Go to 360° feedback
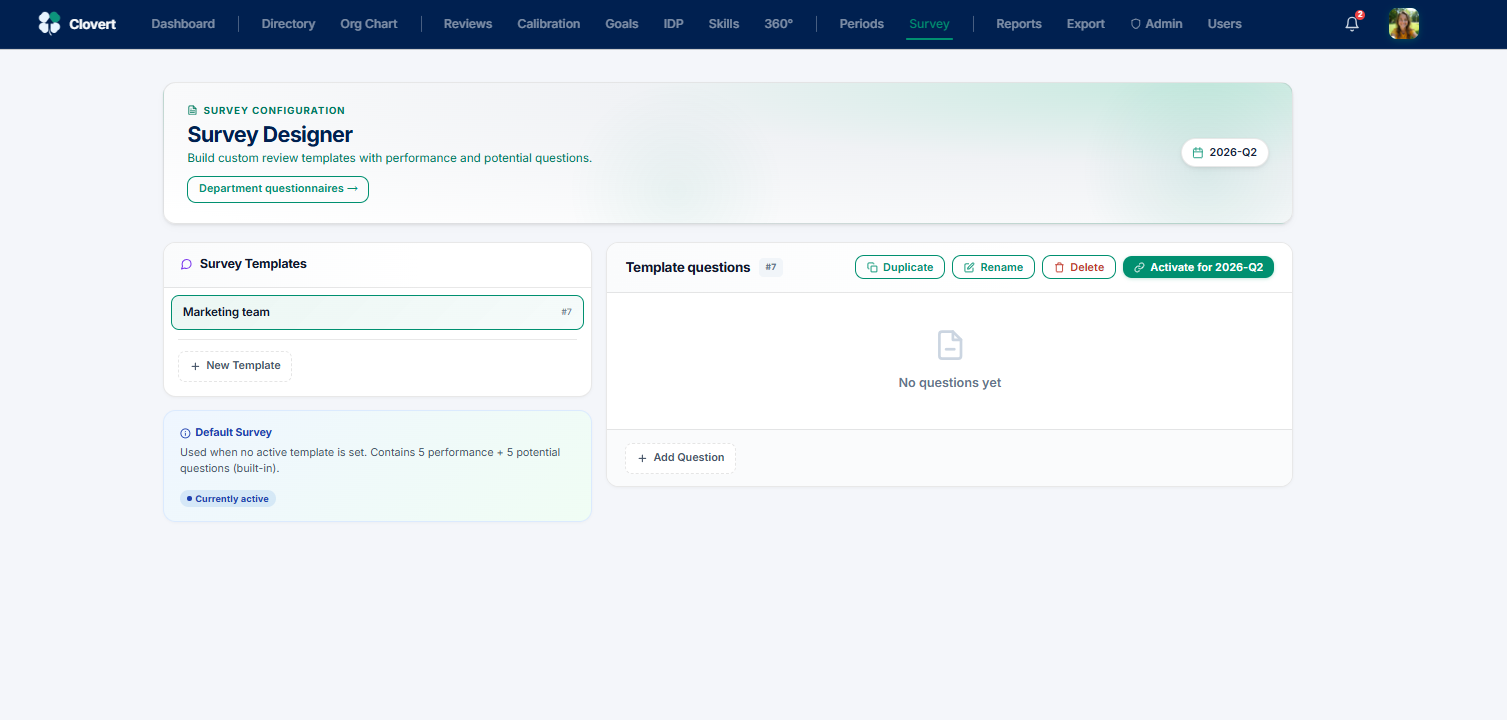Image resolution: width=1507 pixels, height=720 pixels. coord(778,24)
